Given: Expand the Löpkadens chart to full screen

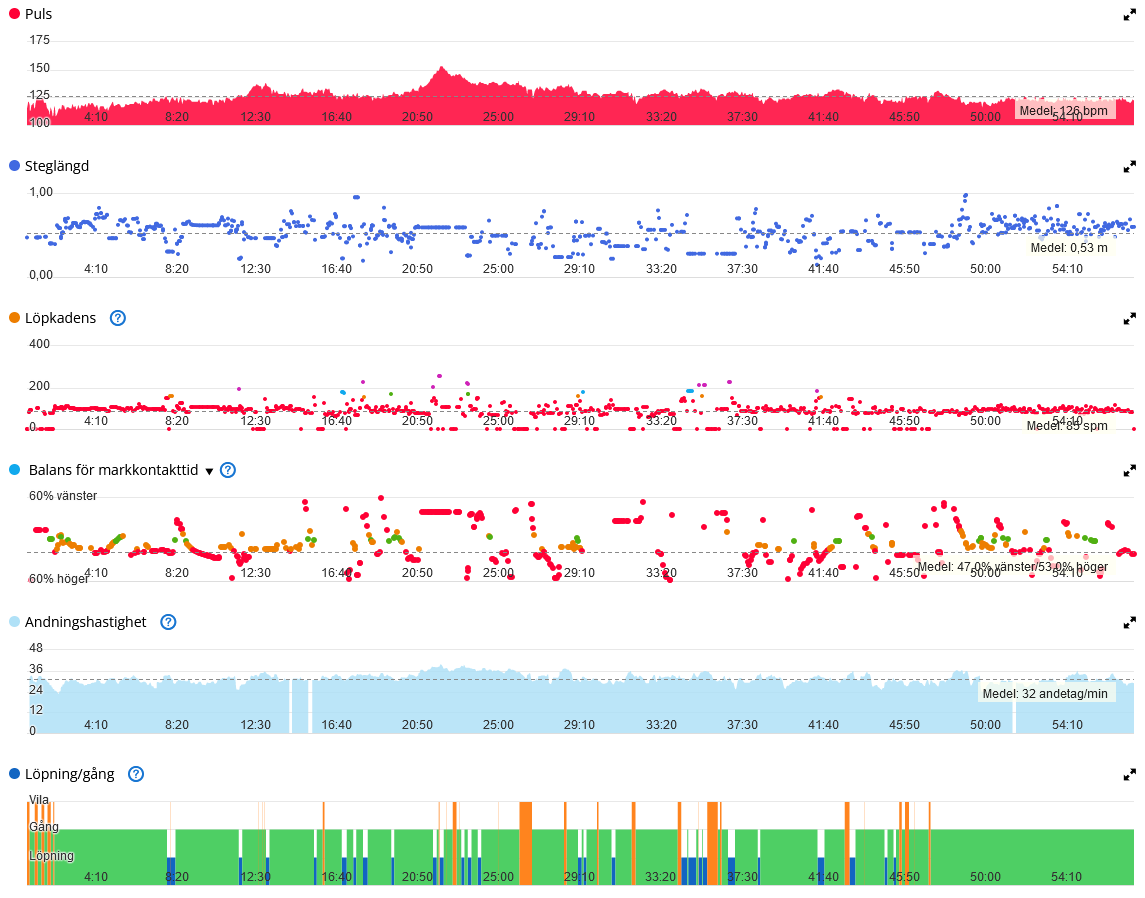Looking at the screenshot, I should 1129,318.
